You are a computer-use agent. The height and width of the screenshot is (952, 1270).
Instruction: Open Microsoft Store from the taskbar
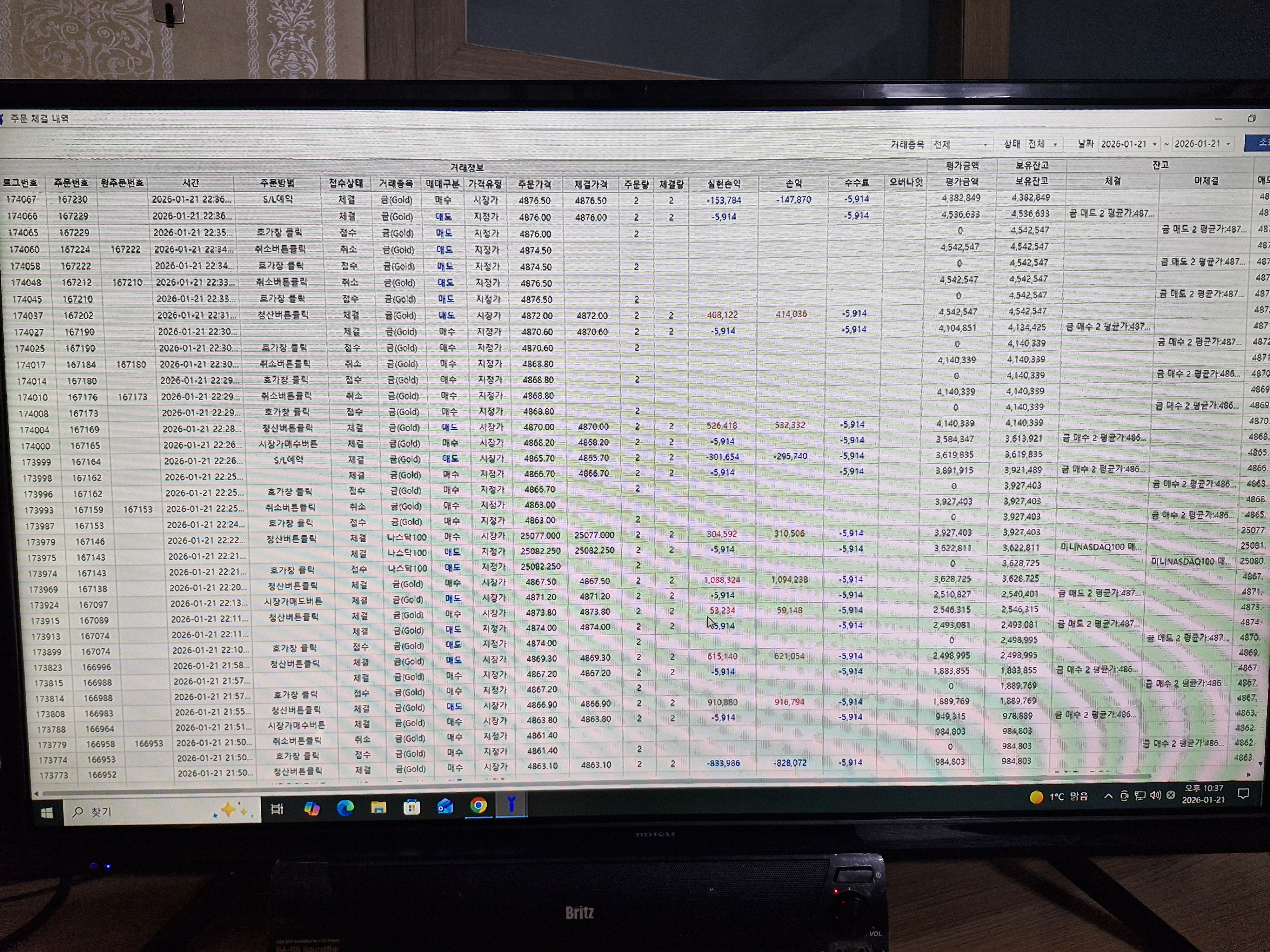[x=412, y=807]
